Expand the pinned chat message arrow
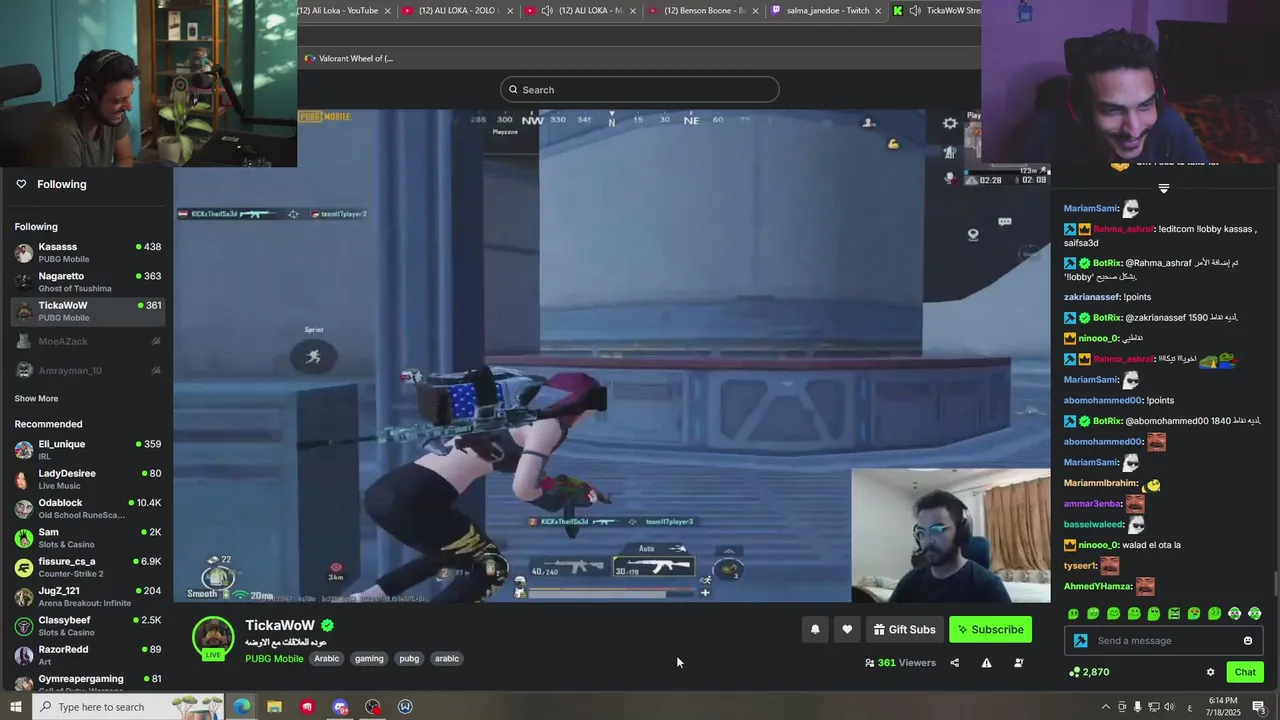 [1164, 188]
